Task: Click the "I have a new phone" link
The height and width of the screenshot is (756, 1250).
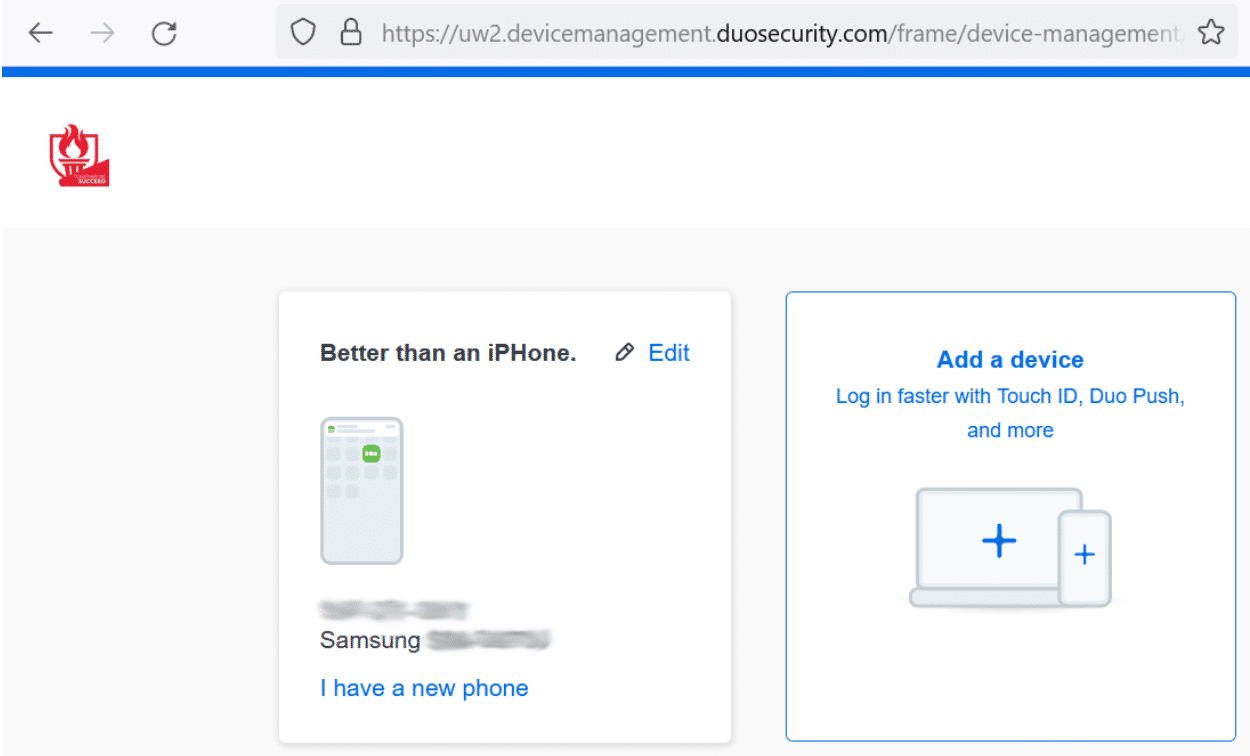Action: pyautogui.click(x=424, y=688)
